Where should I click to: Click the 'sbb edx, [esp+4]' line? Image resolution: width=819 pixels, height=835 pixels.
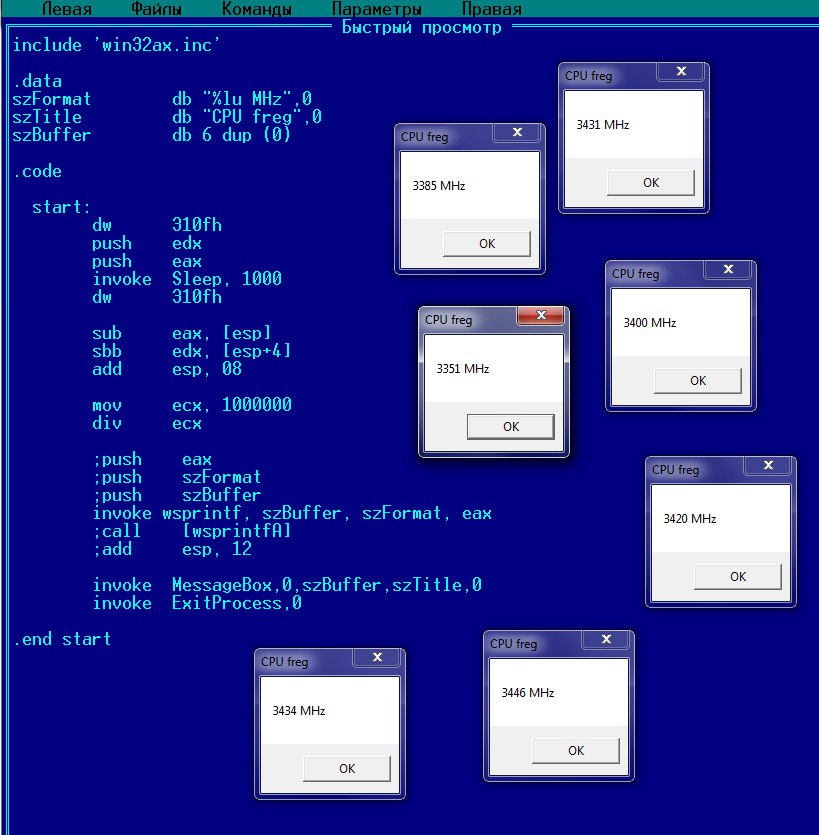point(192,351)
